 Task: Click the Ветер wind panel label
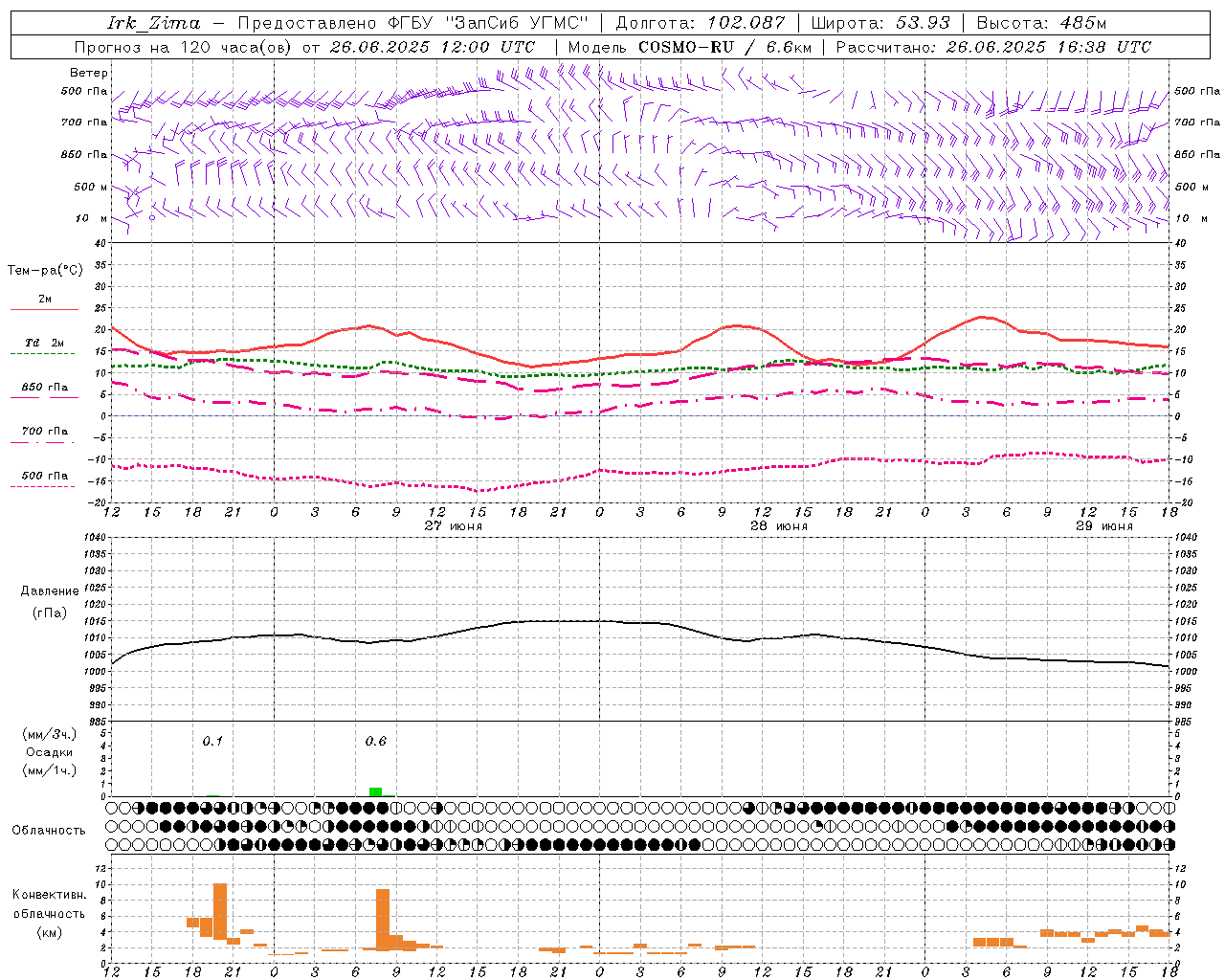click(89, 73)
